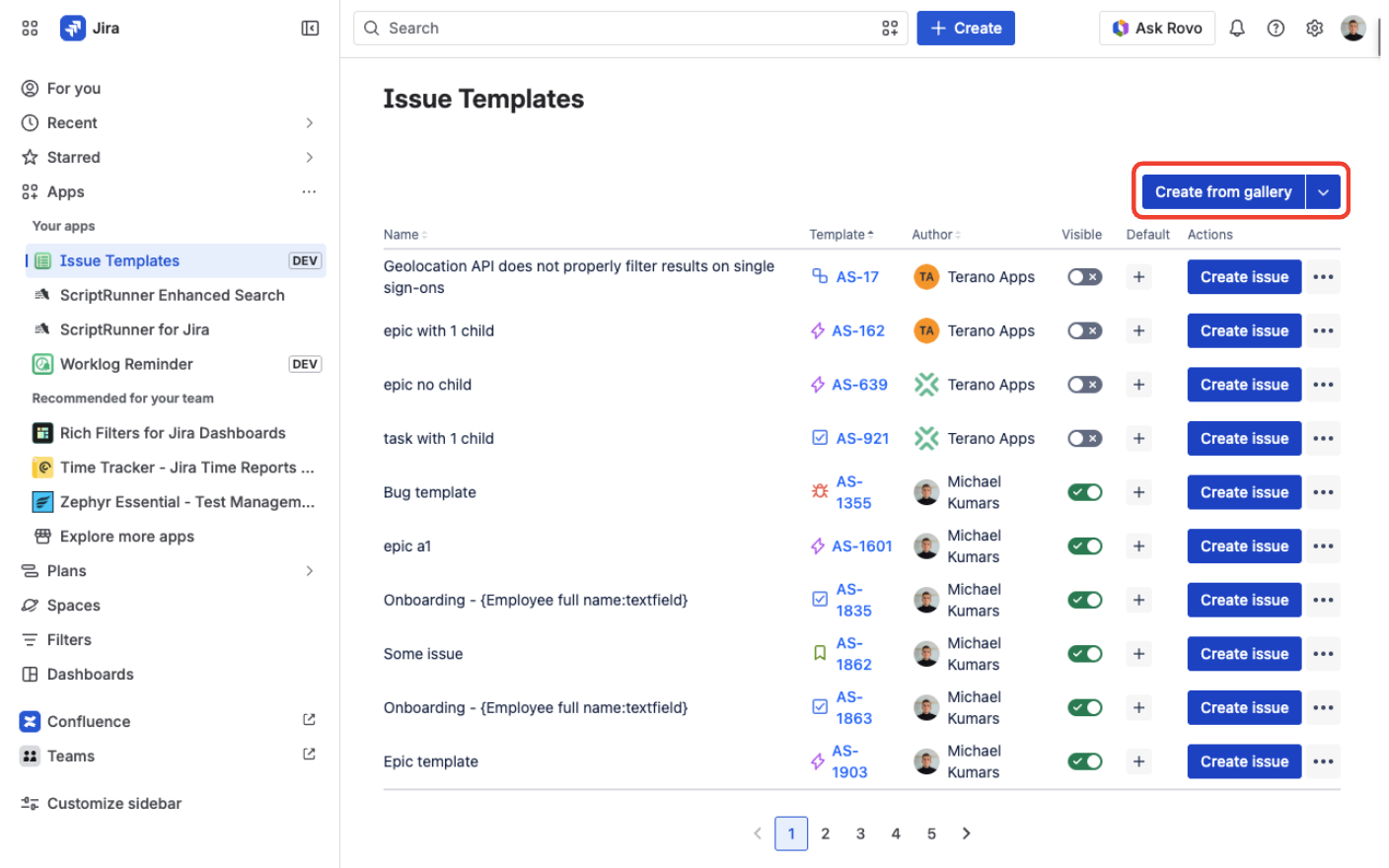1389x868 pixels.
Task: Open more actions for 'Epic template' row
Action: [1324, 761]
